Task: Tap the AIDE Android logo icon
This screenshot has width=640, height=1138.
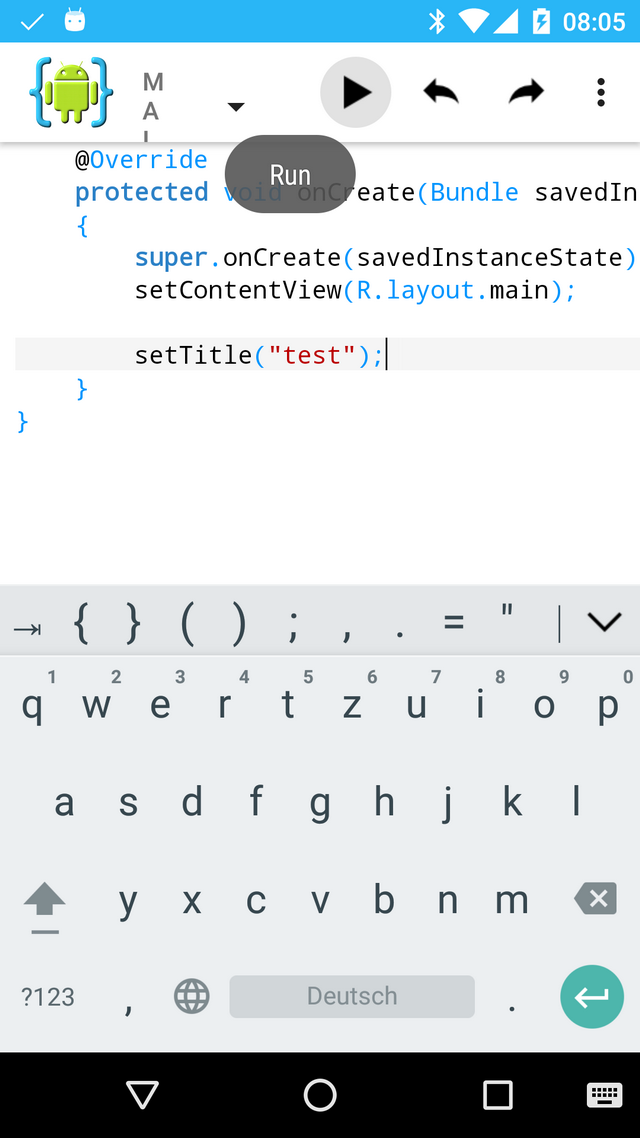Action: pyautogui.click(x=71, y=91)
